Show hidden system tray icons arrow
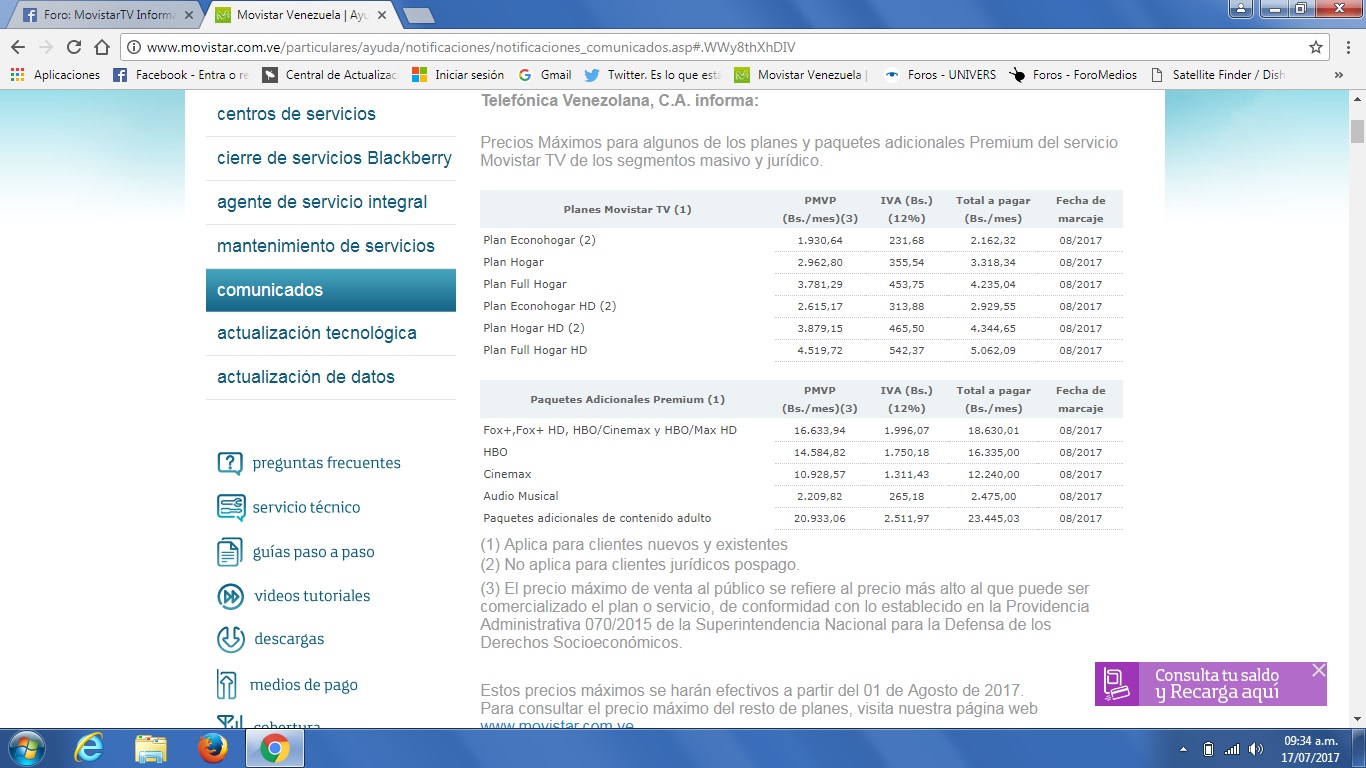The width and height of the screenshot is (1366, 768). (1184, 749)
